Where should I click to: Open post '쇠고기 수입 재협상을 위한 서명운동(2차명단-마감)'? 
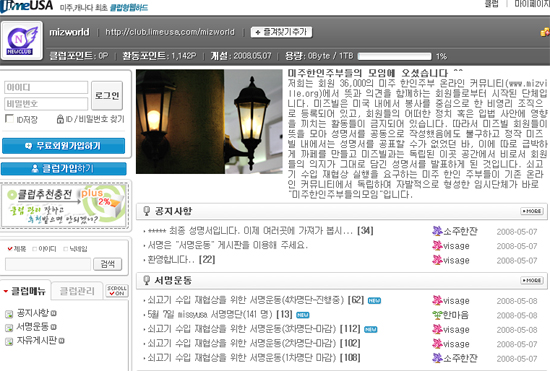coord(242,343)
